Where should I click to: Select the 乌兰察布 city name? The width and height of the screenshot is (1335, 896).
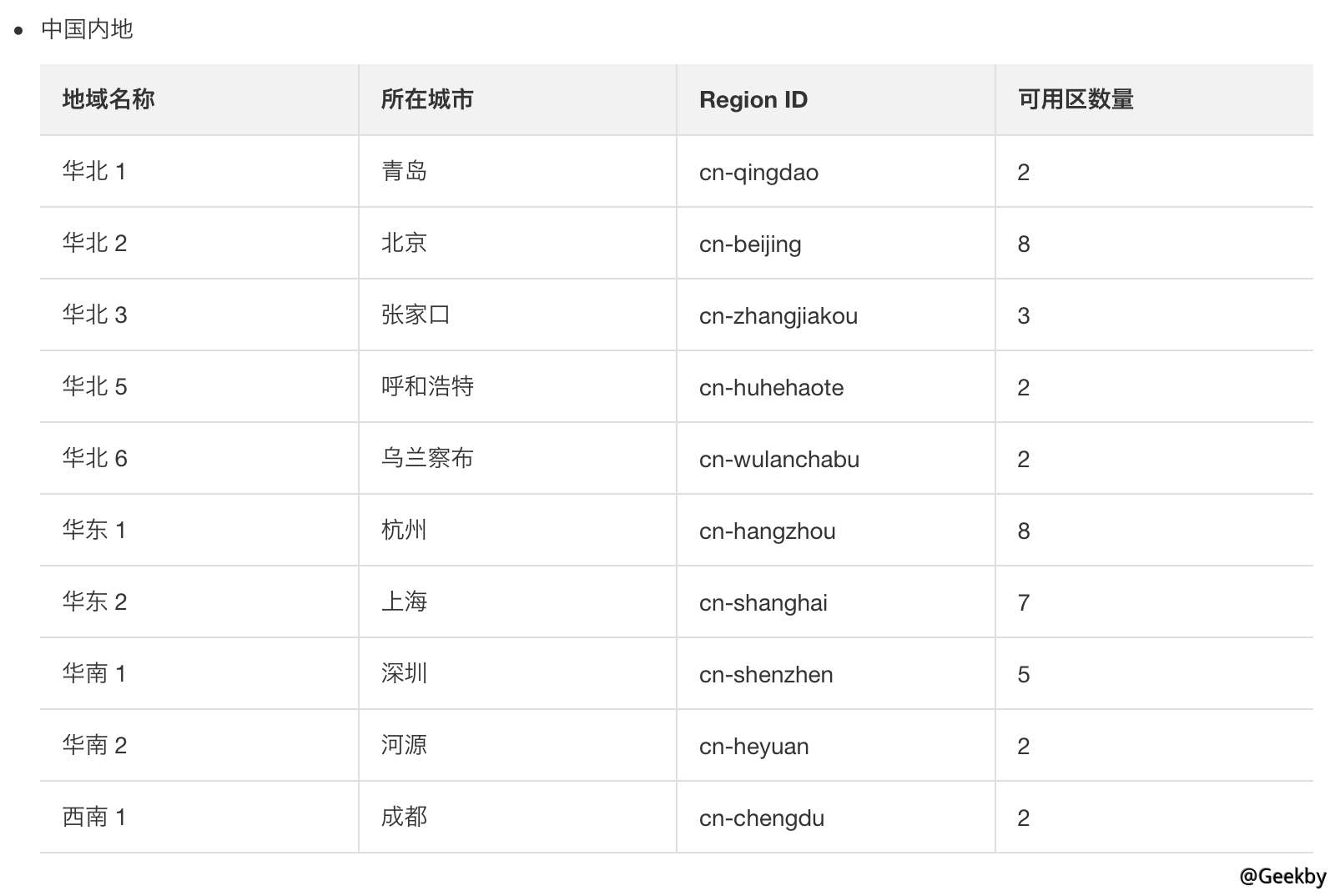tap(427, 458)
